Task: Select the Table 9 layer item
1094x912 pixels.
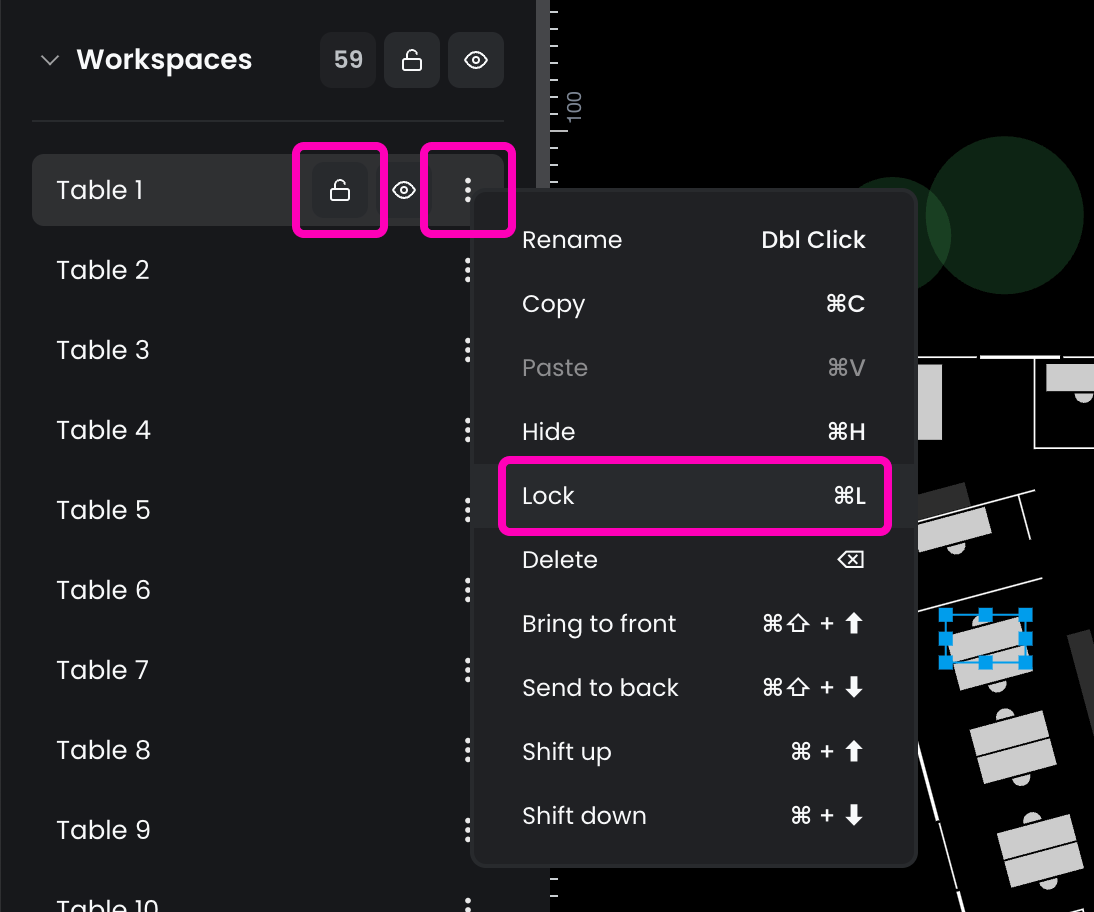Action: (105, 830)
